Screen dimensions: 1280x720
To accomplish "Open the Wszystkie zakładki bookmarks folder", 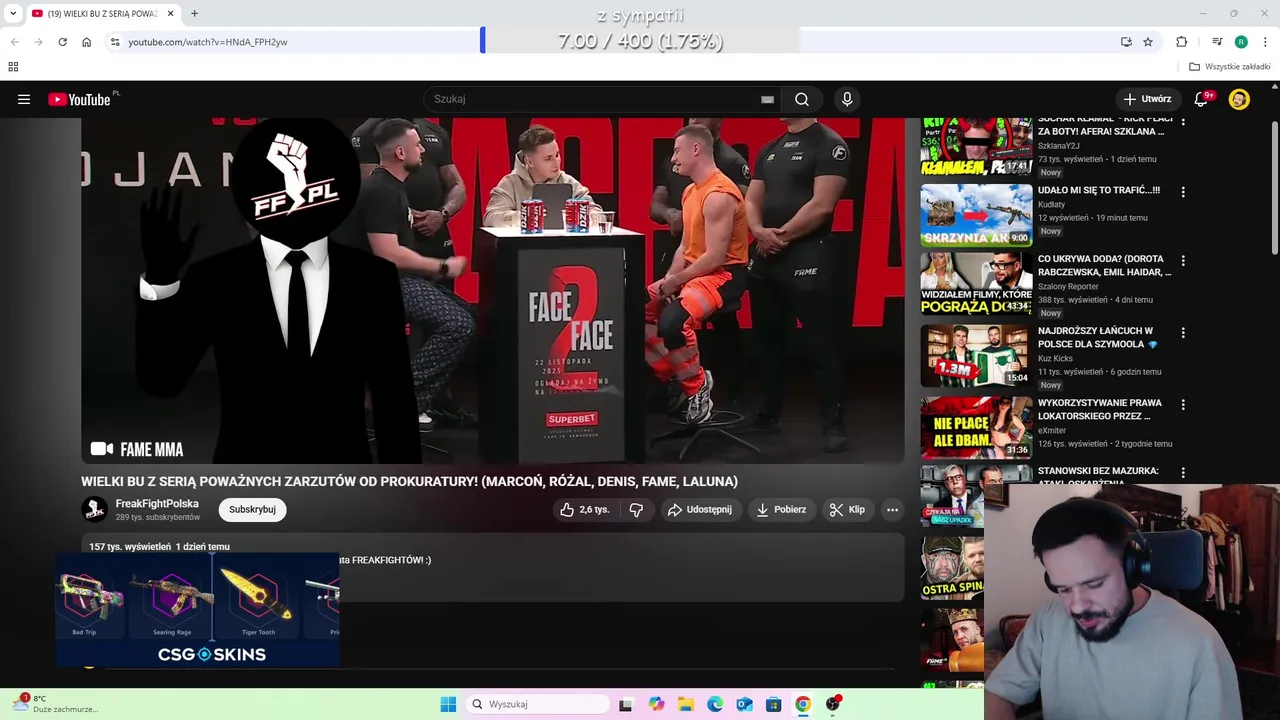I will coord(1230,67).
